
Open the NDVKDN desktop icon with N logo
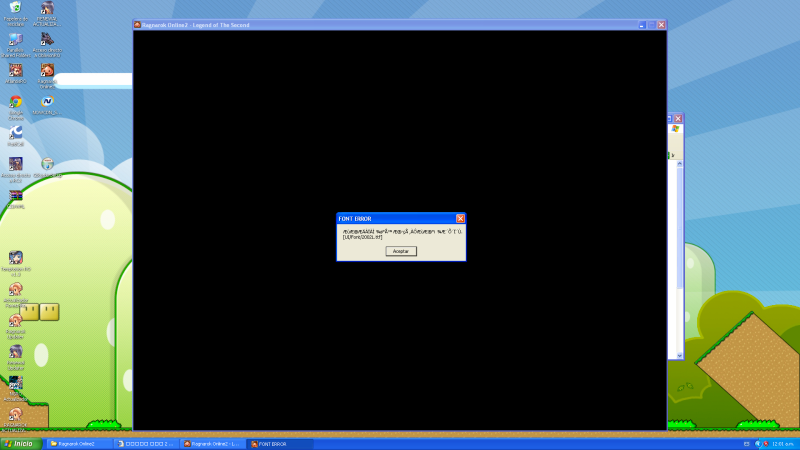pos(47,105)
